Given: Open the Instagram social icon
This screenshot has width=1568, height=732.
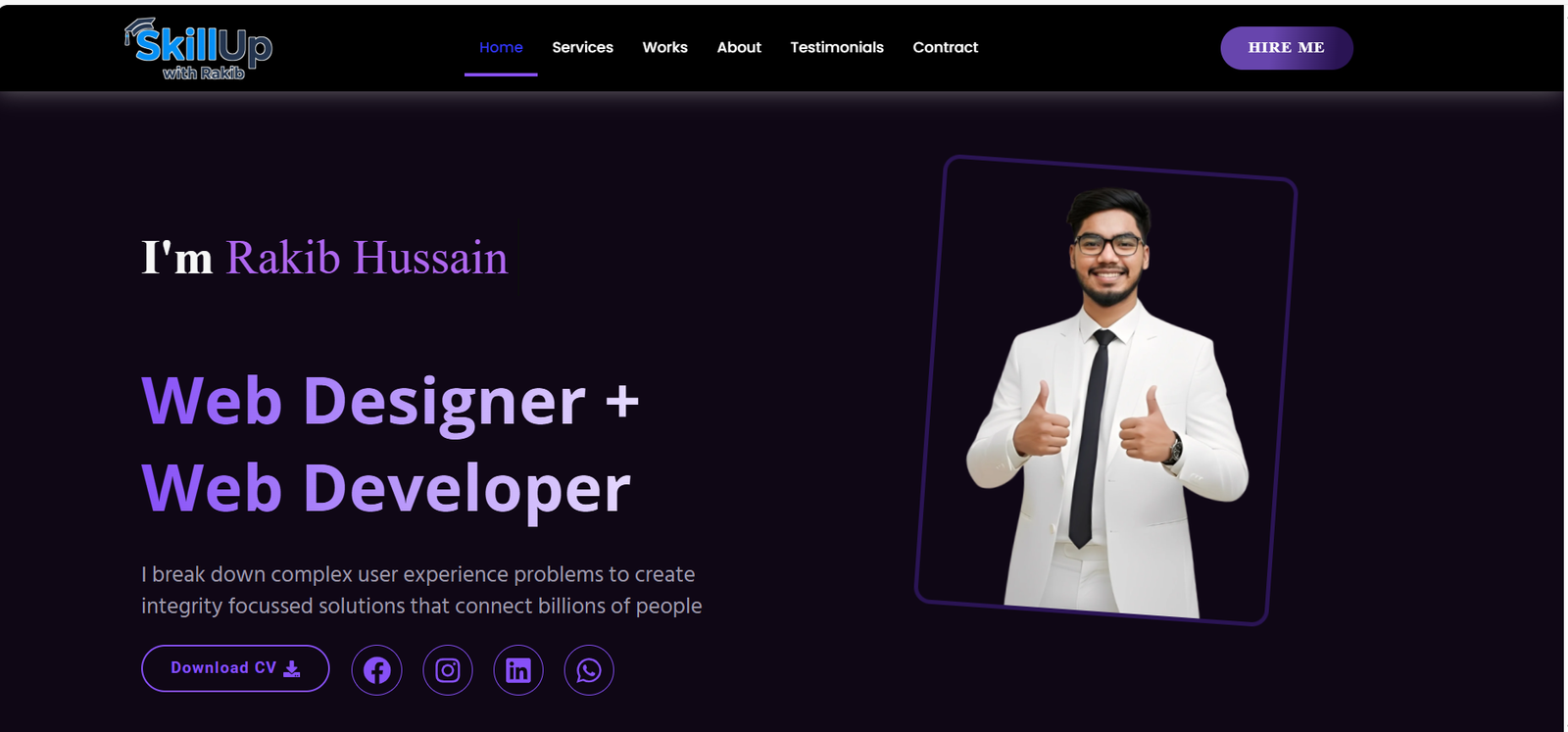Looking at the screenshot, I should 448,670.
